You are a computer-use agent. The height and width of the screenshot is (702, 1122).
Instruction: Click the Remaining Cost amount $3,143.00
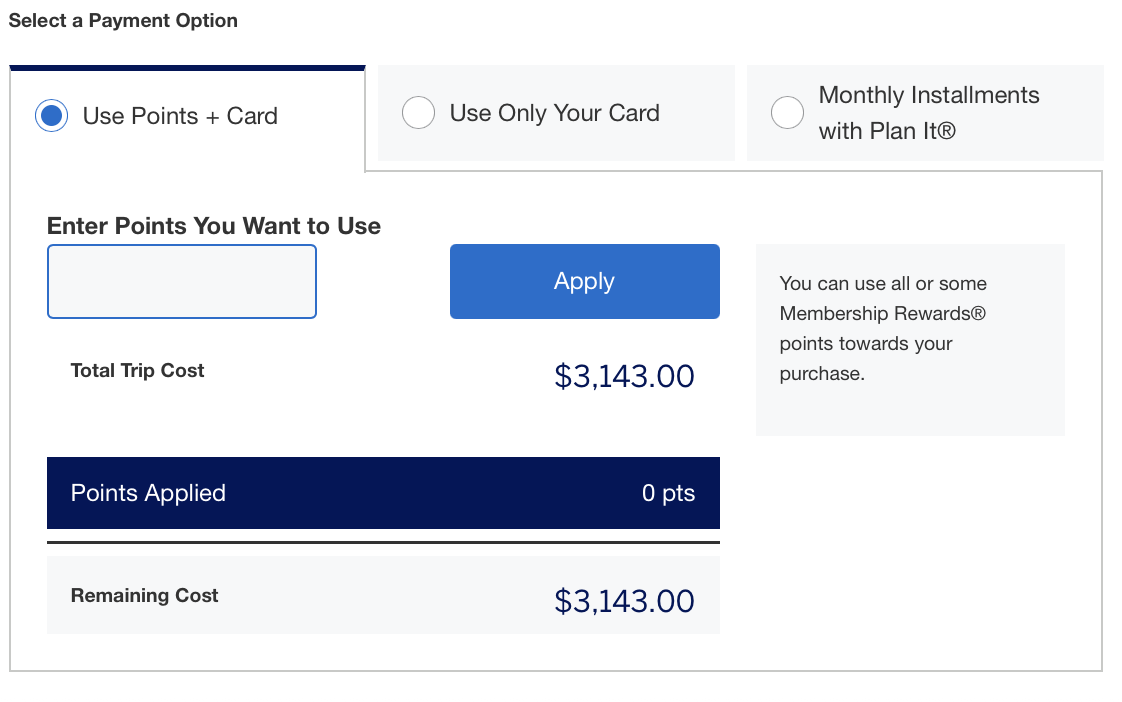[624, 600]
